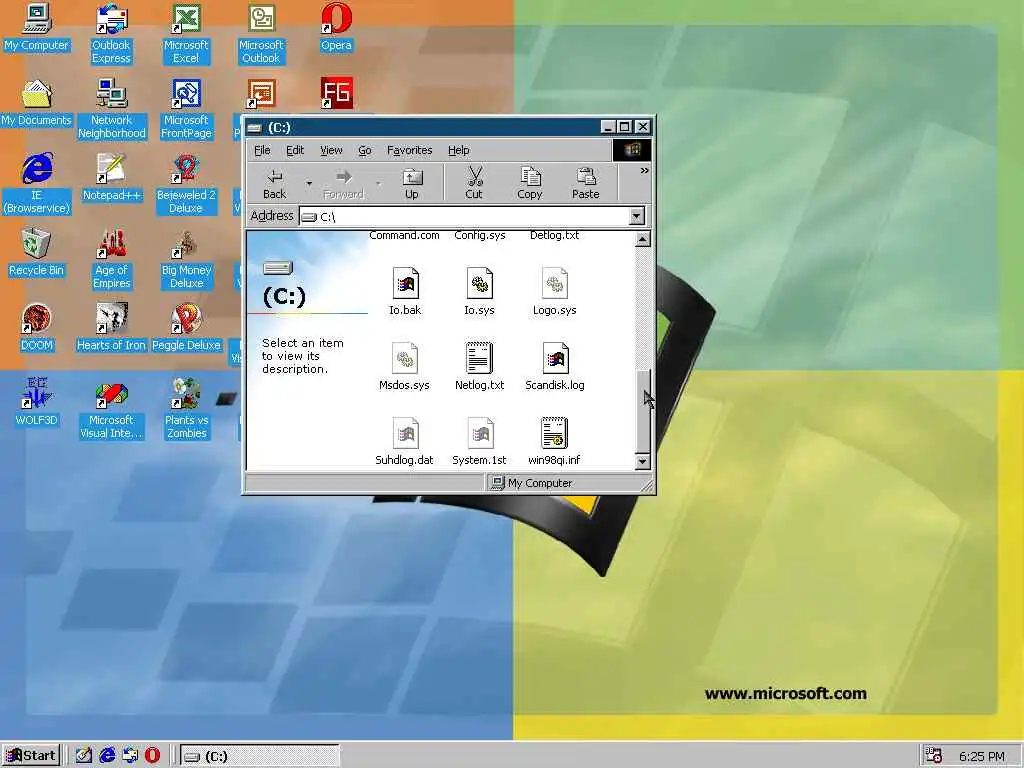Select the Opera desktop shortcut
This screenshot has width=1024, height=768.
[x=336, y=27]
